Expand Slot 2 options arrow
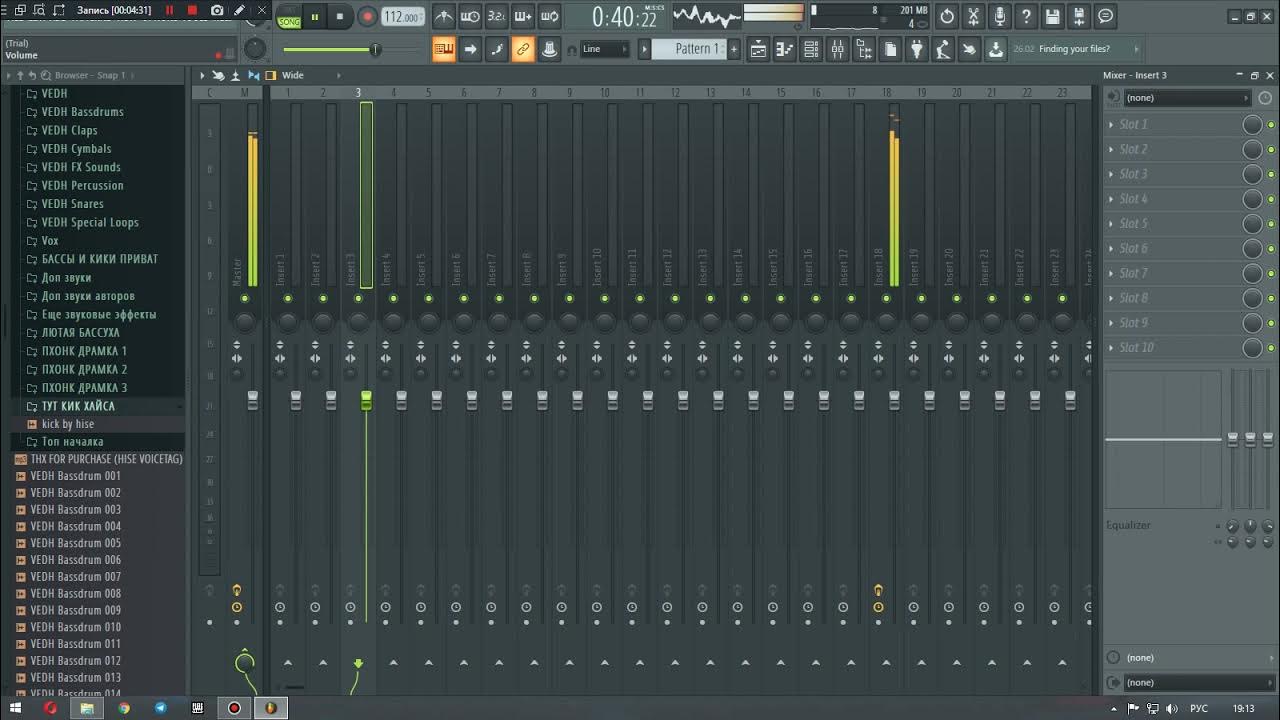The width and height of the screenshot is (1280, 720). (1111, 149)
